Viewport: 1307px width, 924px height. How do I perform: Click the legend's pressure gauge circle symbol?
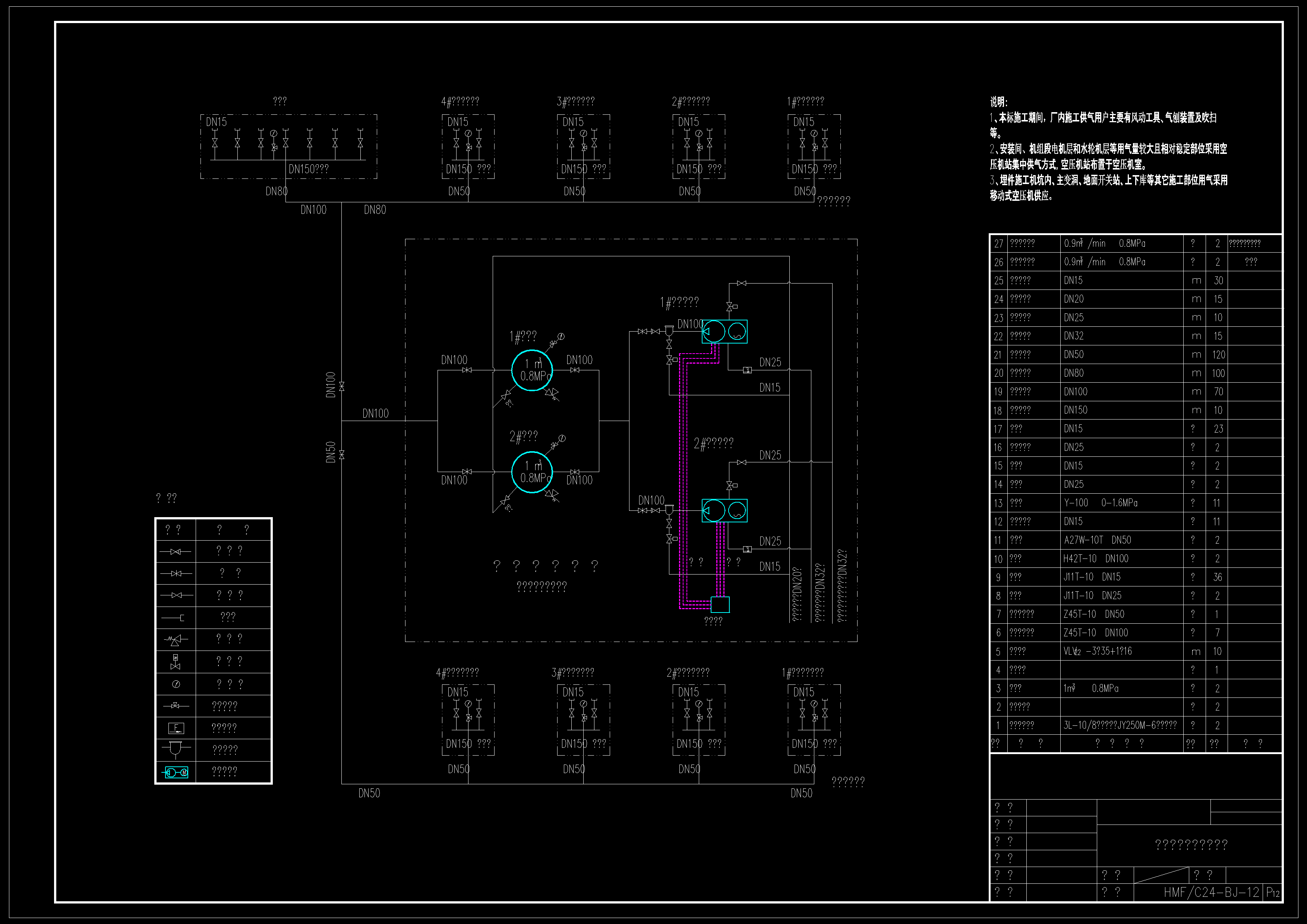click(x=176, y=684)
